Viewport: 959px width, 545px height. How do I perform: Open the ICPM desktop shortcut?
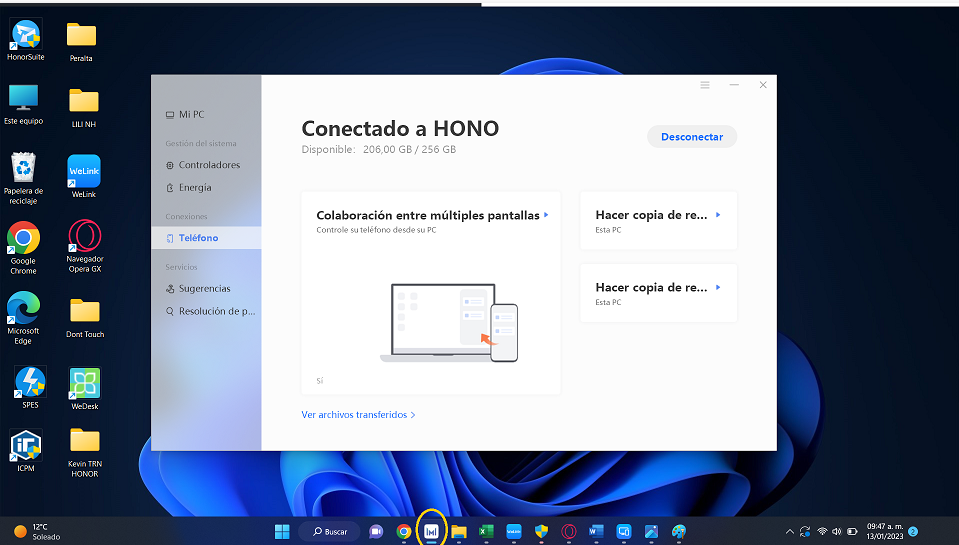(x=25, y=445)
